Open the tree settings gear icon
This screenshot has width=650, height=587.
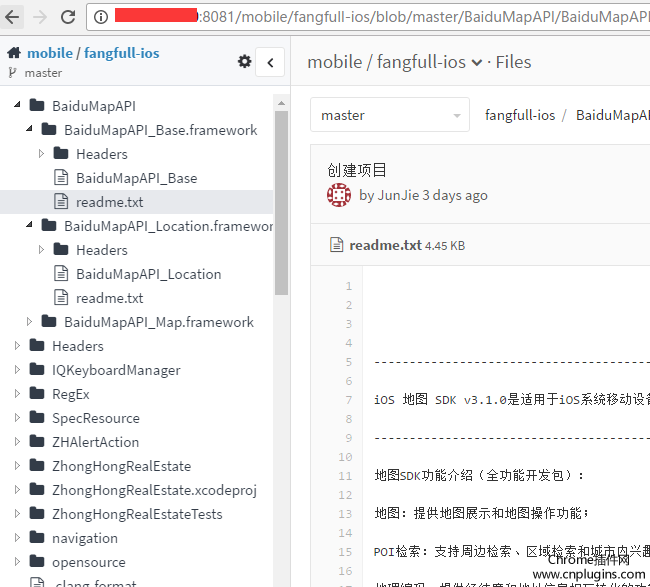point(244,61)
